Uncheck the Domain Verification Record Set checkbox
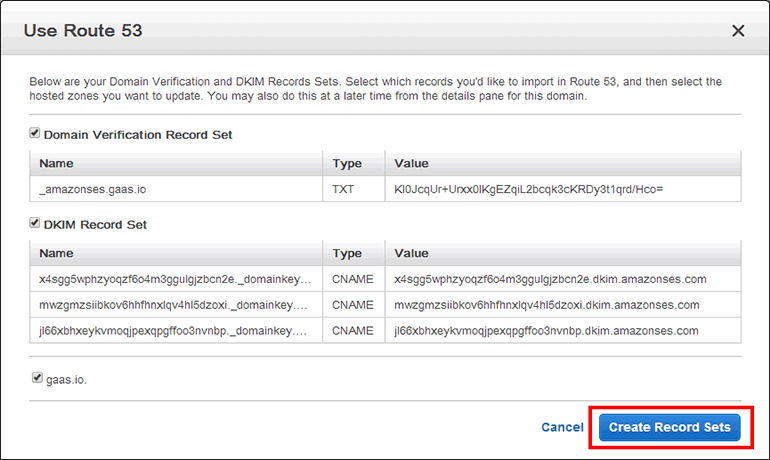This screenshot has width=770, height=460. [35, 133]
